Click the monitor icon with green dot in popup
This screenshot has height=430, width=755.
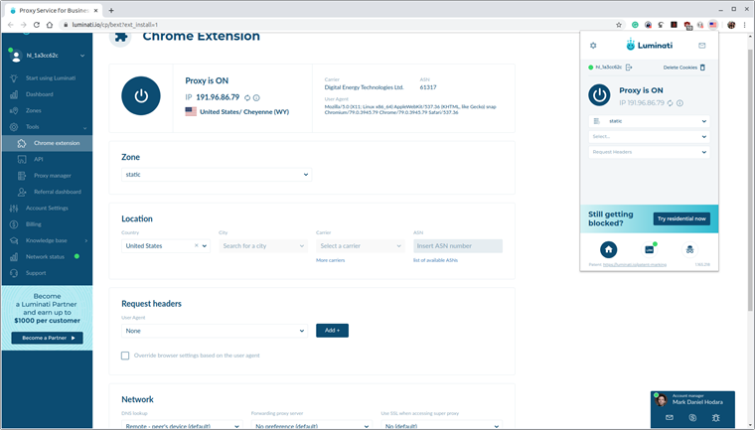pos(650,249)
